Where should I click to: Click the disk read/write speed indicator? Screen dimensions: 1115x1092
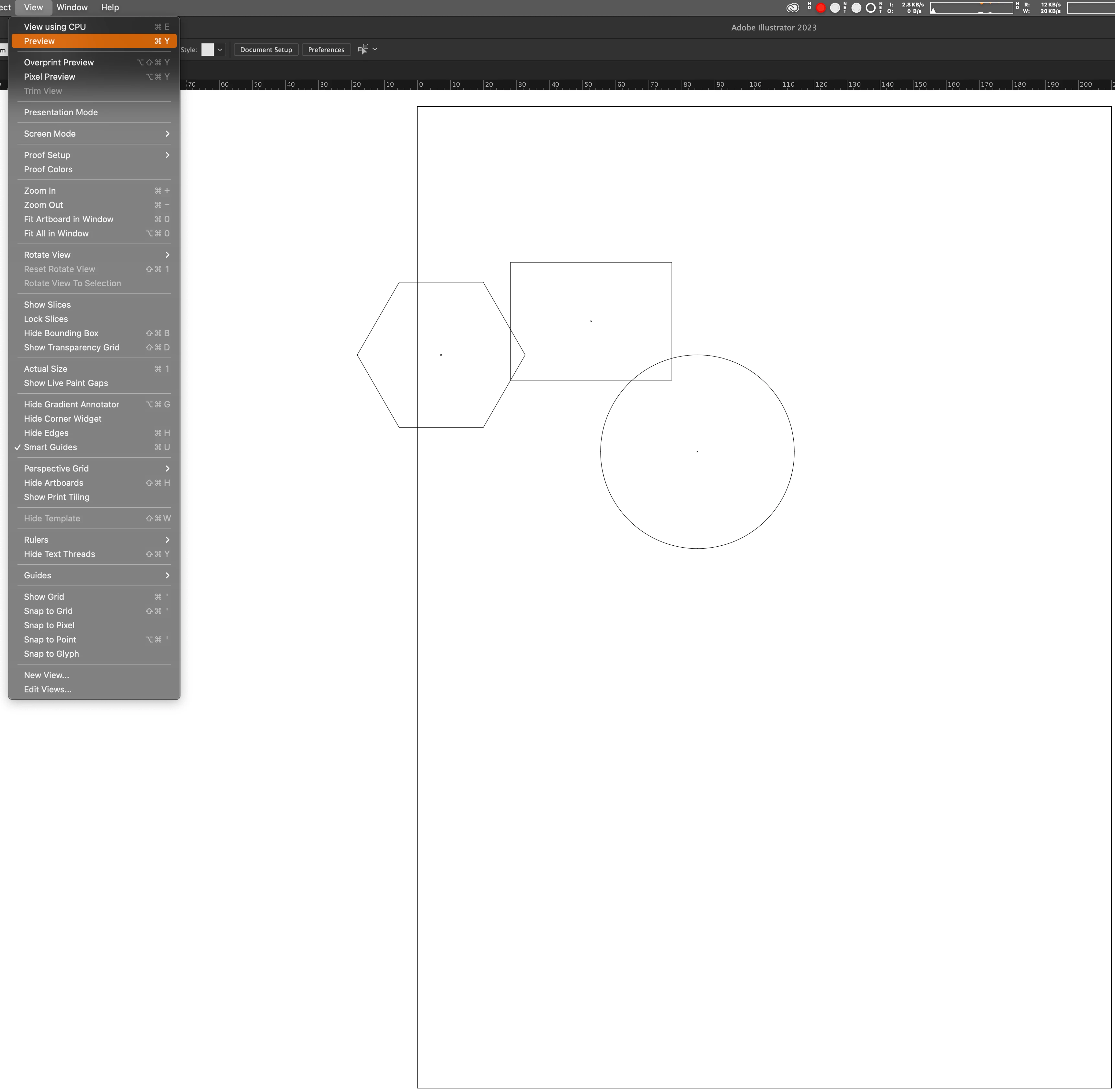pos(1050,7)
